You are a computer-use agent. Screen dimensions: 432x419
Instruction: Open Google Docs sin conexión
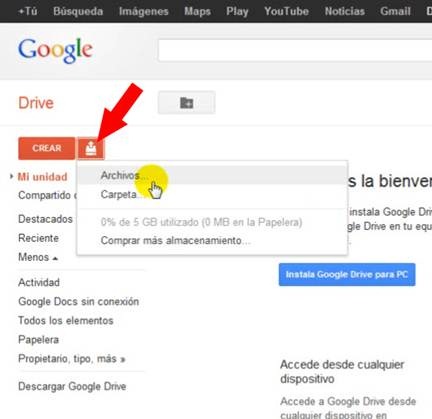pos(79,301)
